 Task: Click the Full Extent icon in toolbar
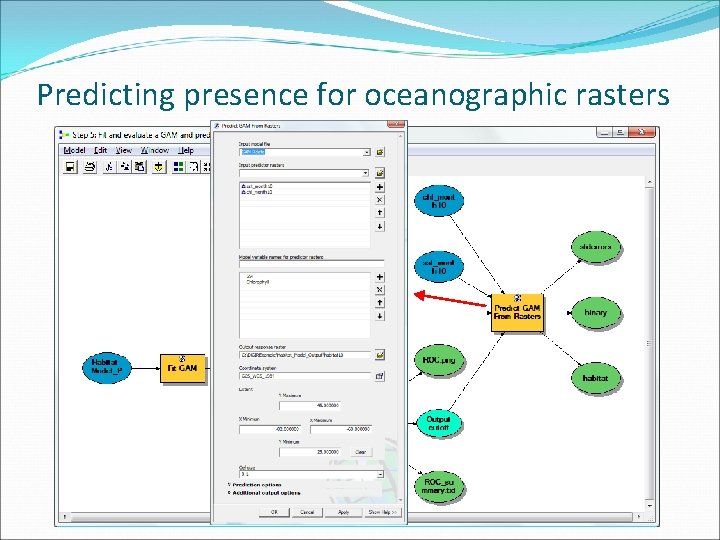click(x=194, y=167)
